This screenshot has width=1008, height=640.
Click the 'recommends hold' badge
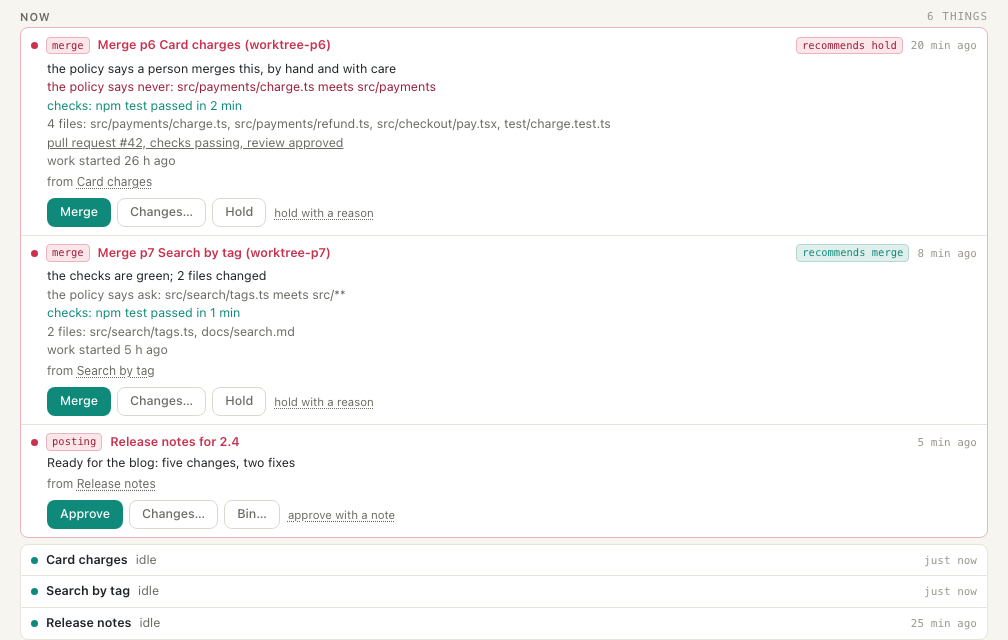tap(849, 46)
